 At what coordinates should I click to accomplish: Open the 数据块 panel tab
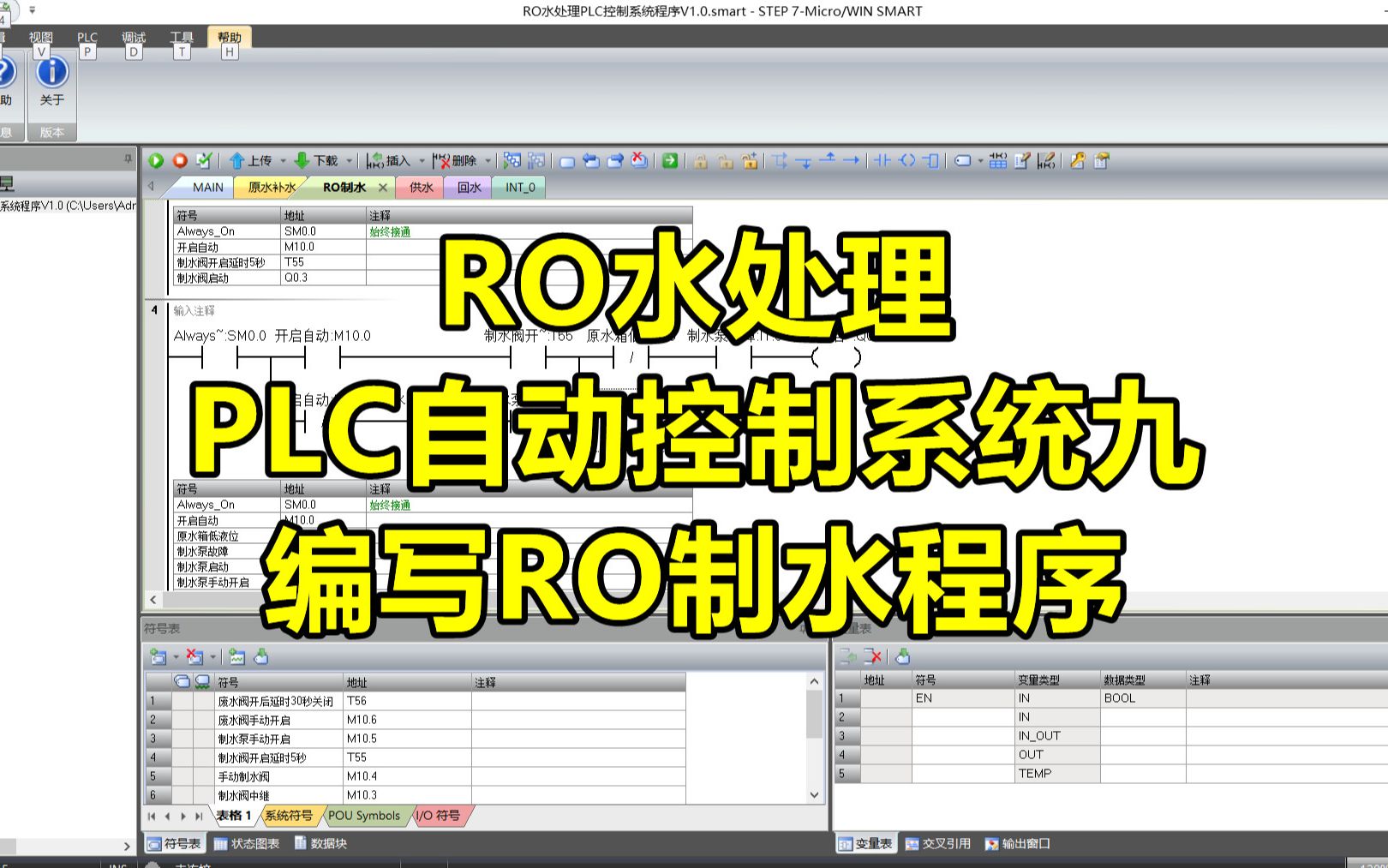[x=320, y=843]
